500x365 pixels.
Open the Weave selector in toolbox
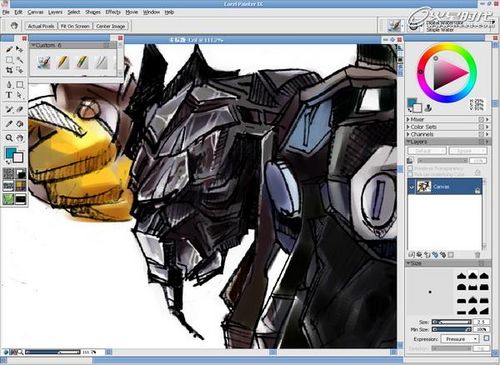tap(20, 186)
